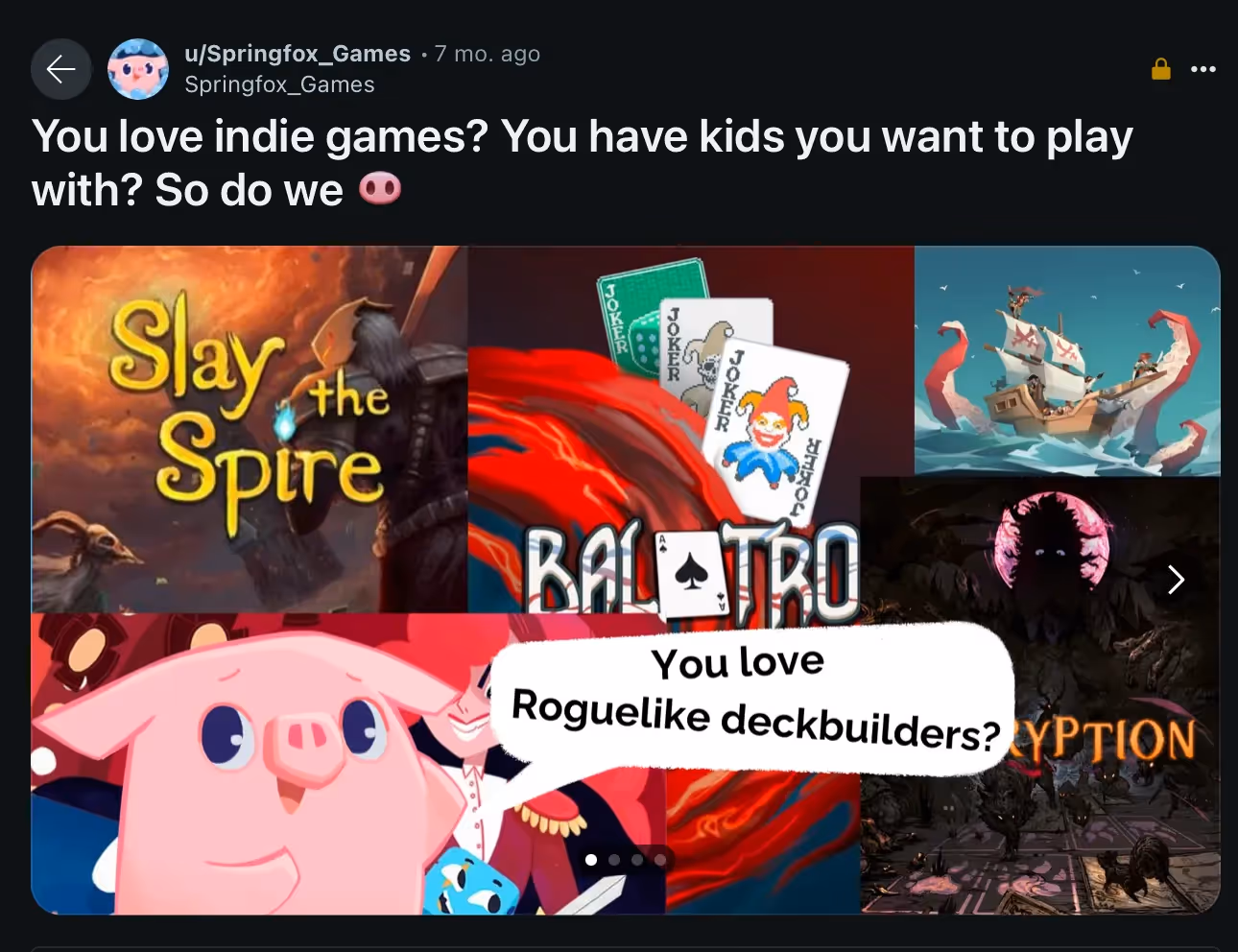This screenshot has height=952, width=1238.
Task: Click the Slay the Spire artwork
Action: [250, 429]
